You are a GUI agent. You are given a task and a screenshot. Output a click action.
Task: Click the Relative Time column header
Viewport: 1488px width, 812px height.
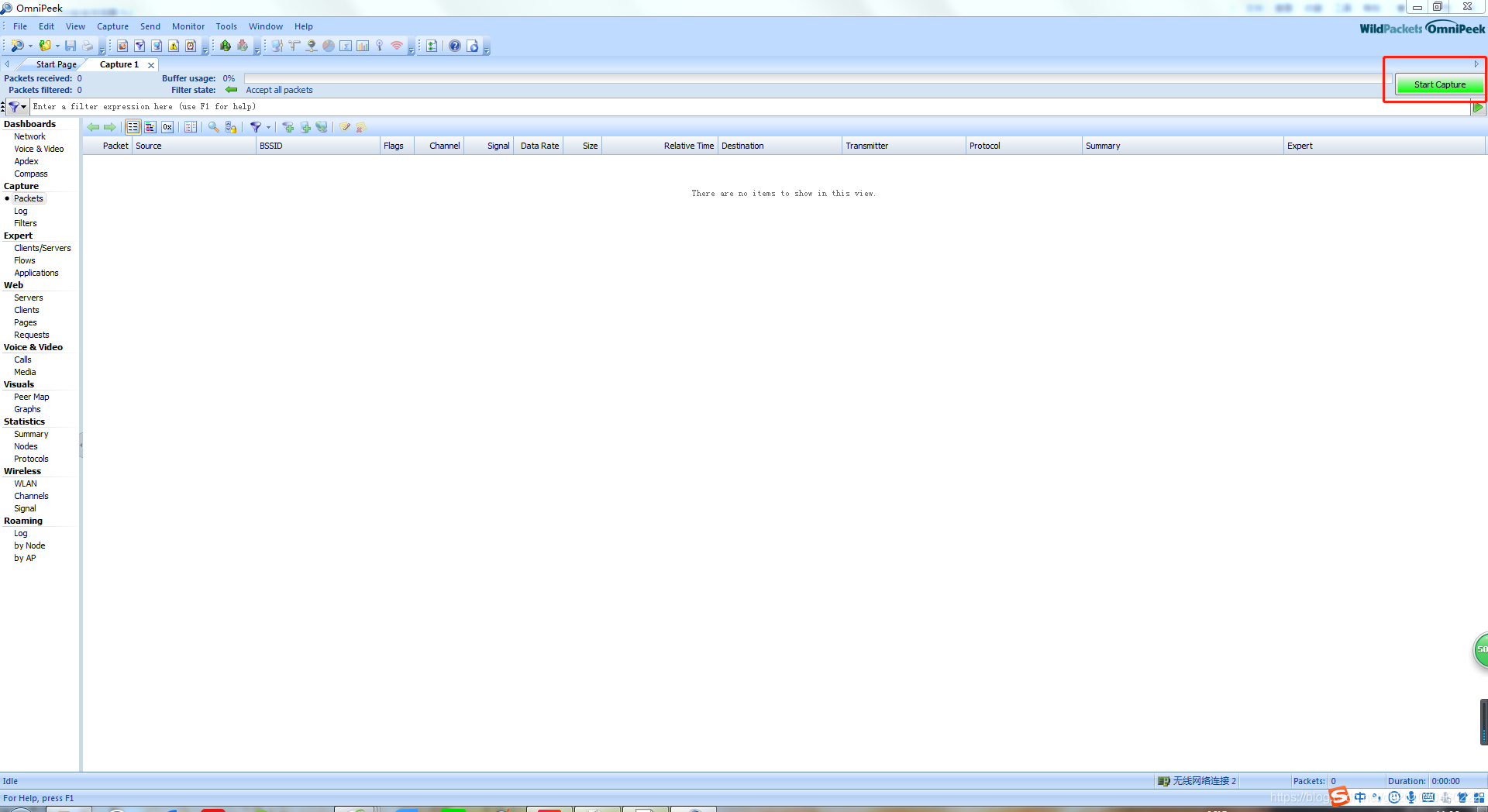tap(660, 146)
